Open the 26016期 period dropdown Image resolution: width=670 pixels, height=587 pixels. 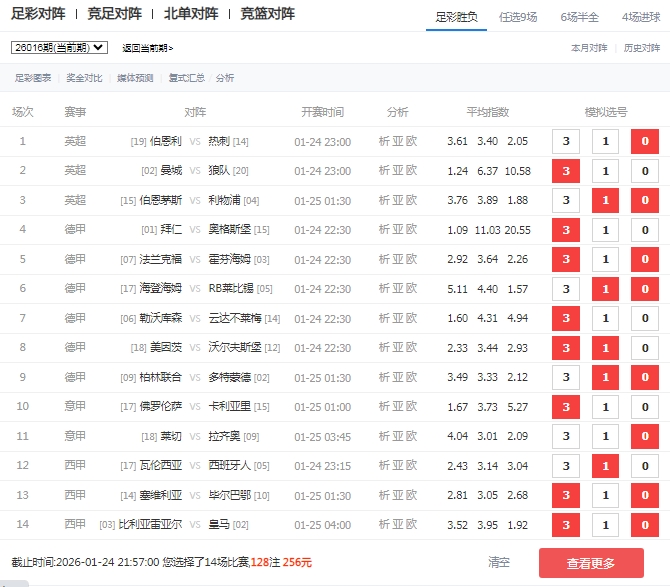pos(59,47)
